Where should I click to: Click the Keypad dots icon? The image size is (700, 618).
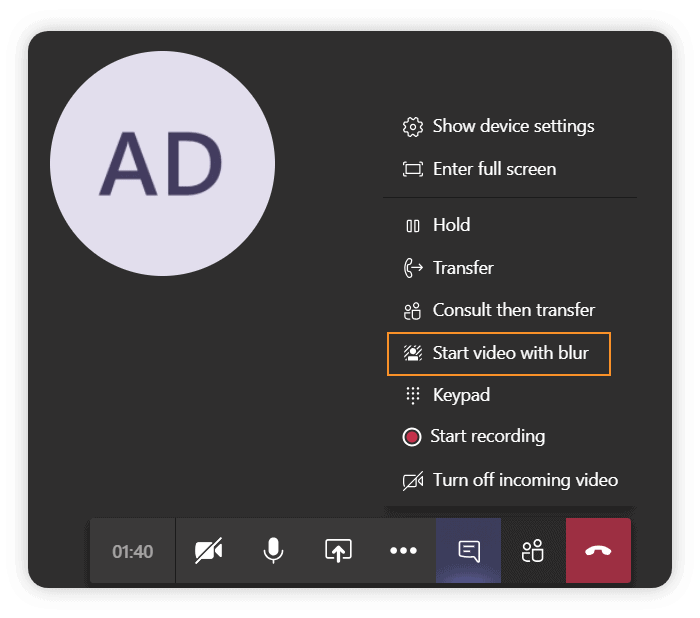(412, 395)
